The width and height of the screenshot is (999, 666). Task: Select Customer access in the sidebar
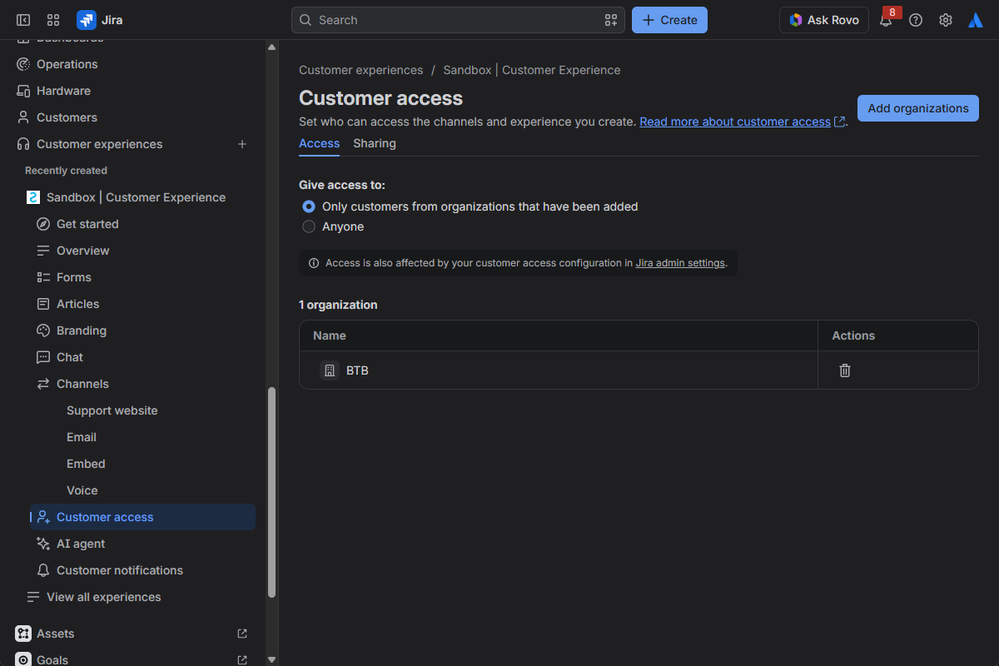click(142, 517)
